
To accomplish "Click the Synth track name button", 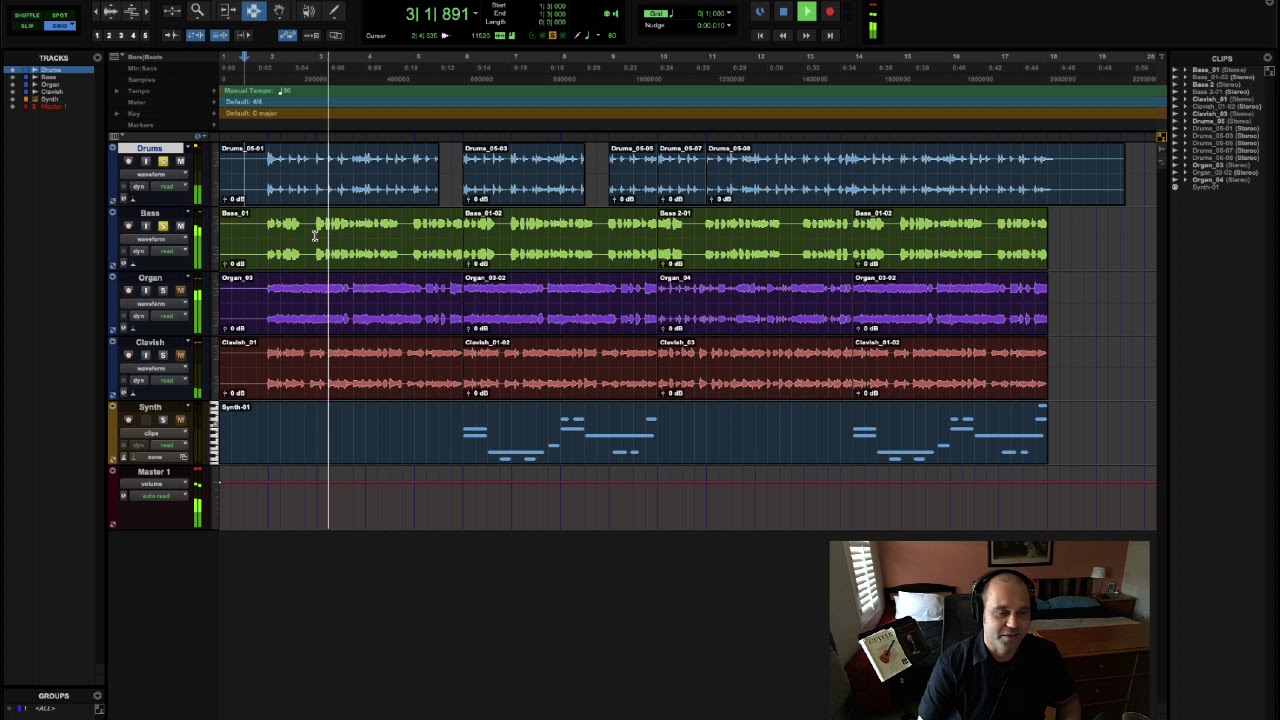I will click(x=149, y=407).
